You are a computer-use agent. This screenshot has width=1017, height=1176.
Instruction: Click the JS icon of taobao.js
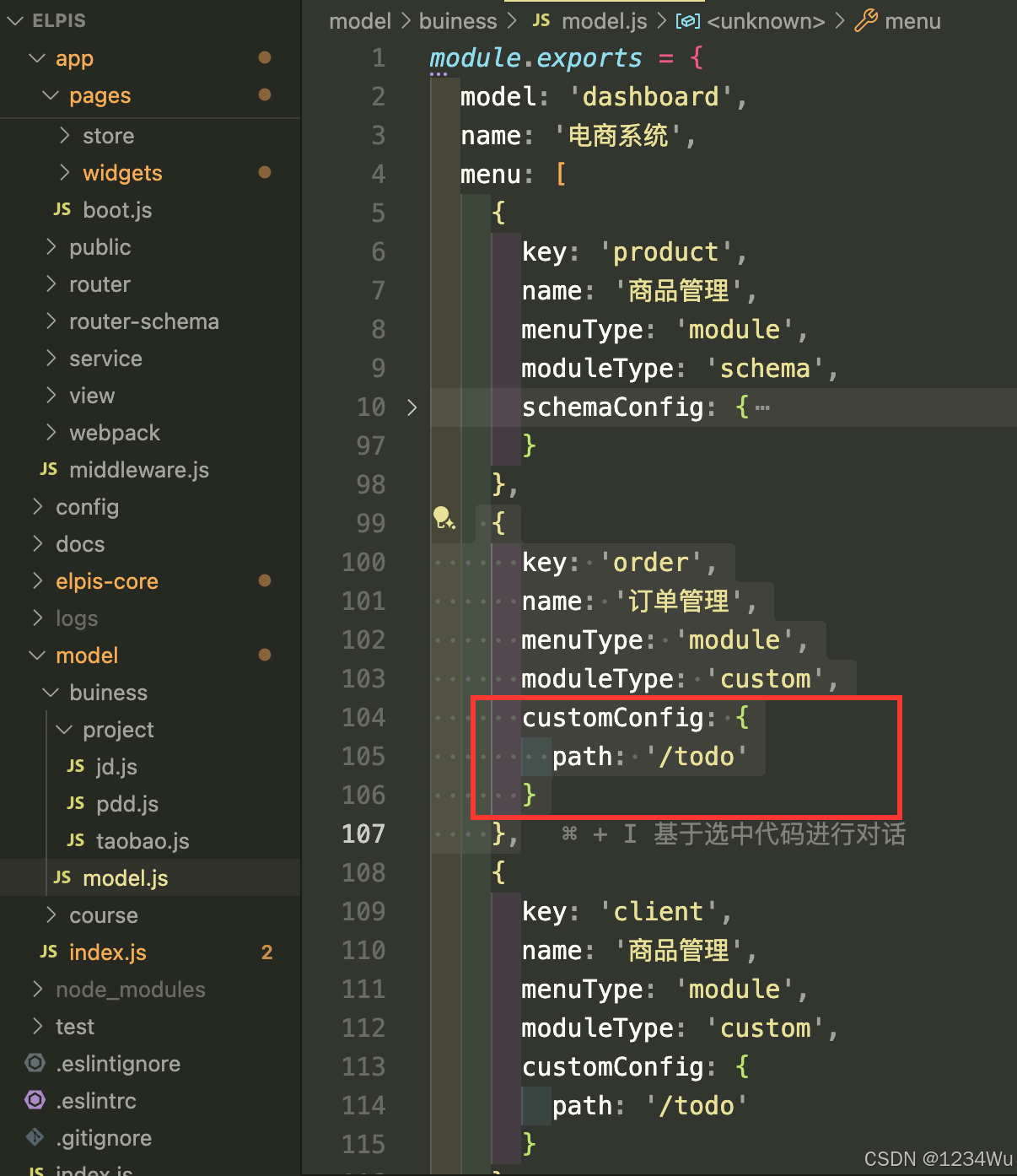[x=76, y=840]
